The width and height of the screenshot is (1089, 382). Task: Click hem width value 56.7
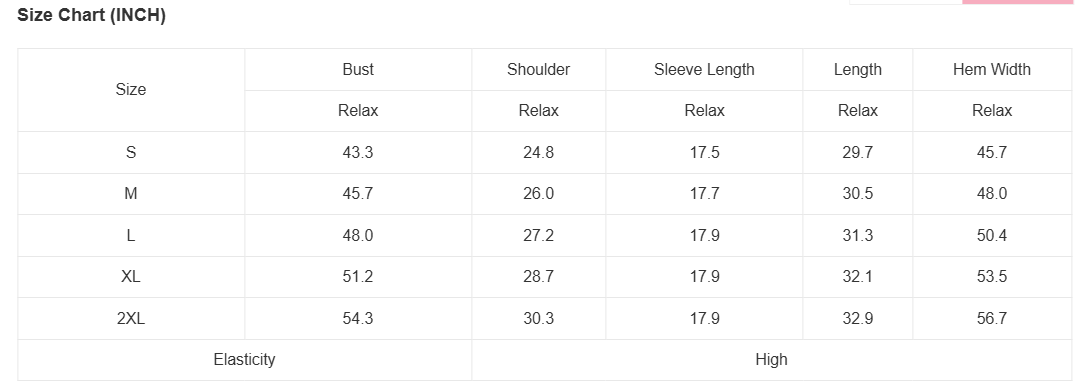(x=992, y=318)
